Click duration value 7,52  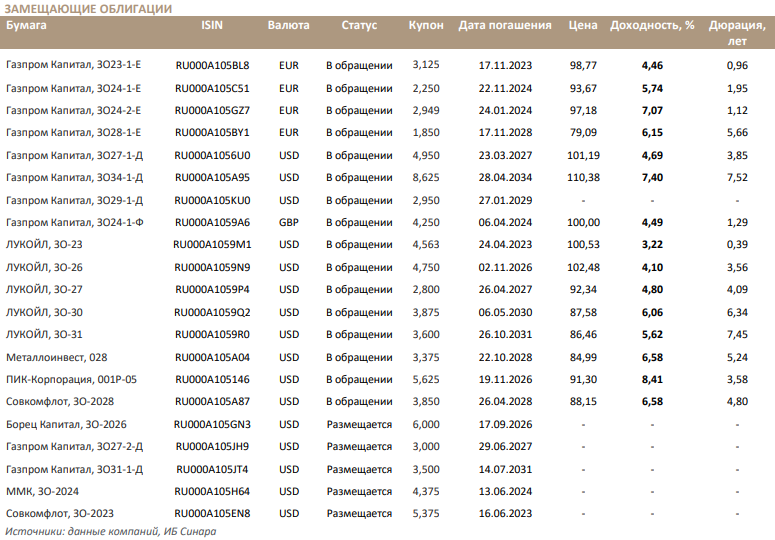[737, 178]
